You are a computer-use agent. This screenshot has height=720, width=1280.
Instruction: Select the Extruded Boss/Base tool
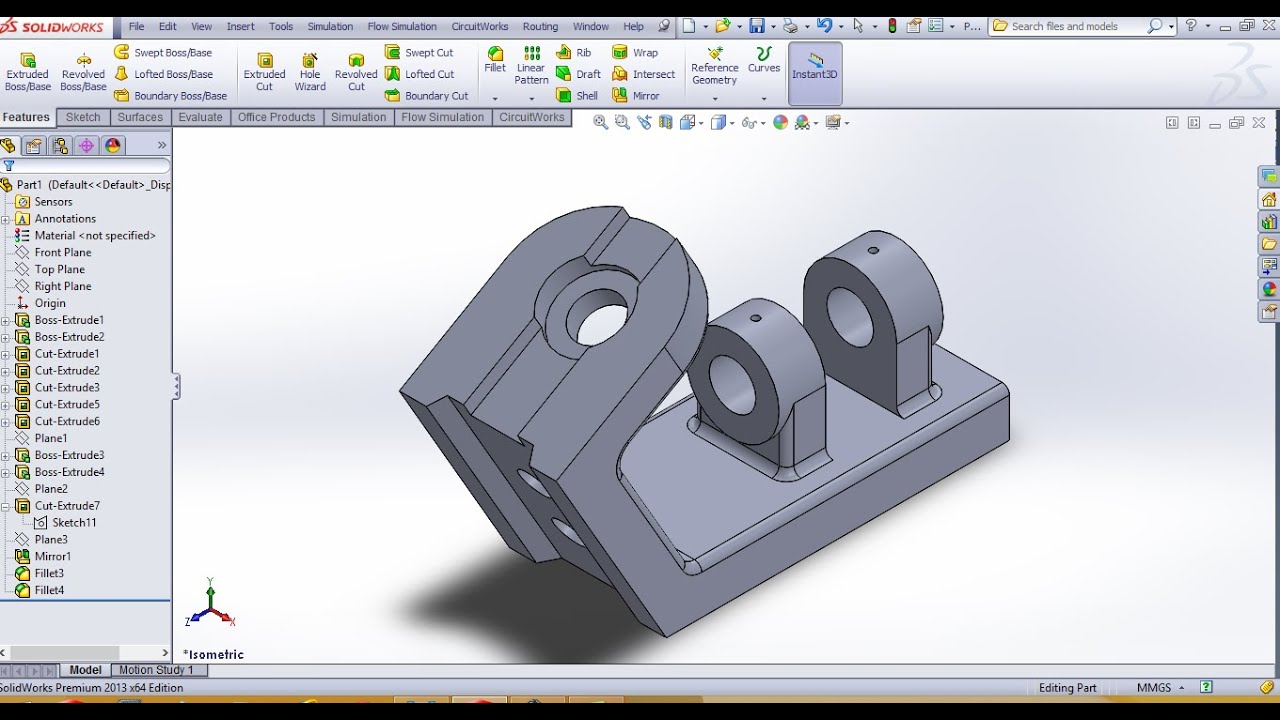pyautogui.click(x=28, y=72)
